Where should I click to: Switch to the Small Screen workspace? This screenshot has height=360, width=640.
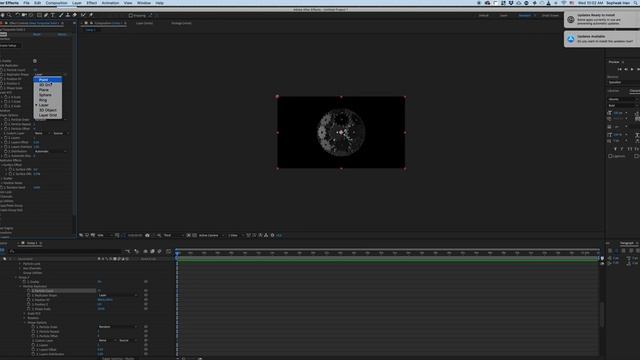coord(550,16)
